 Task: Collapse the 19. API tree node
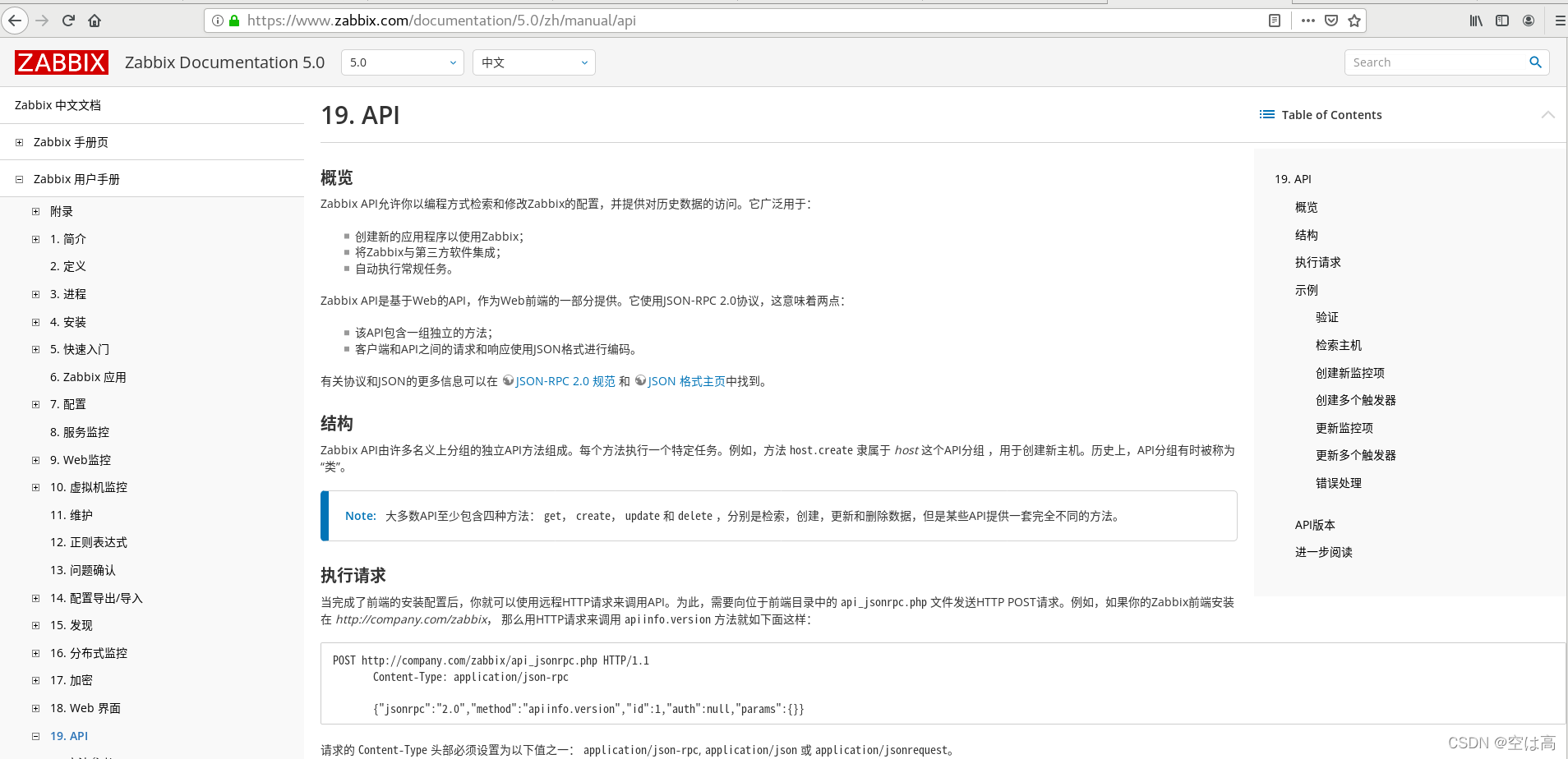tap(35, 736)
